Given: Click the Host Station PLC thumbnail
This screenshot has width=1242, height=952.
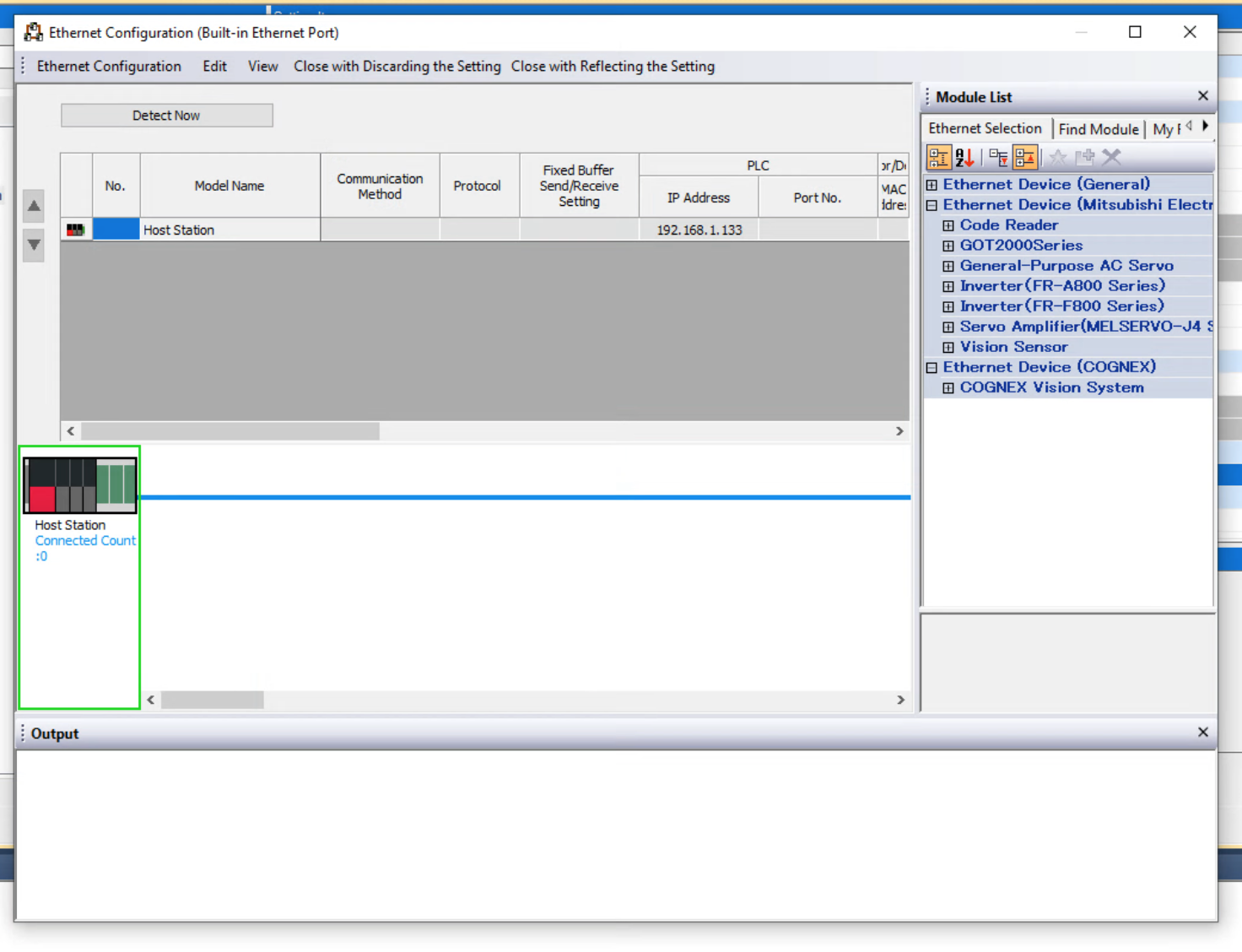Looking at the screenshot, I should 80,485.
